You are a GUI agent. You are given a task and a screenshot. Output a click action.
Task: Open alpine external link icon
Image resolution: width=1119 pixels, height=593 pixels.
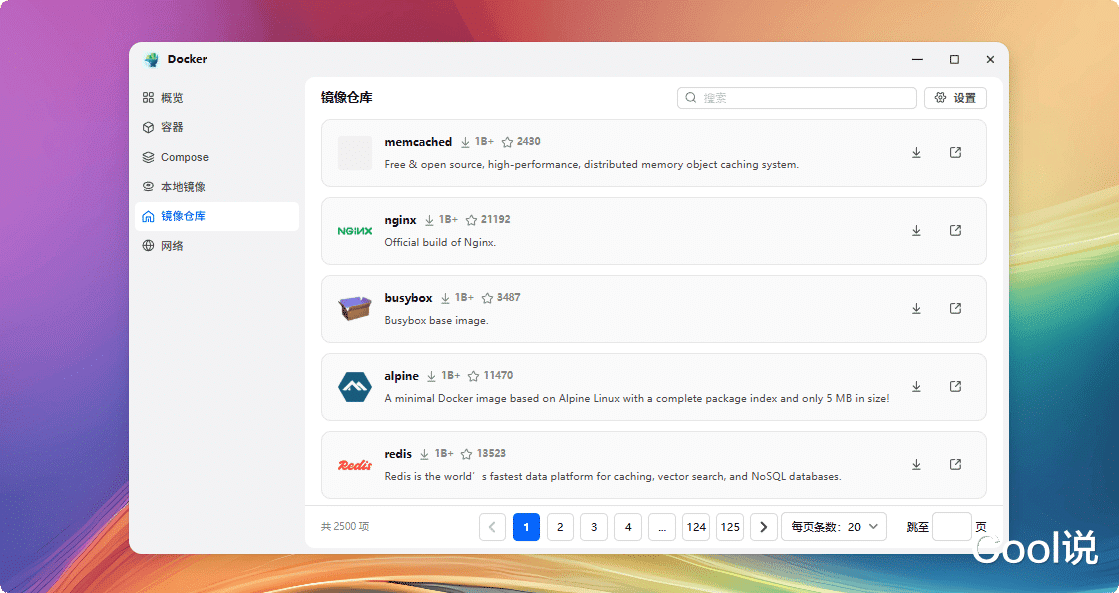coord(956,387)
